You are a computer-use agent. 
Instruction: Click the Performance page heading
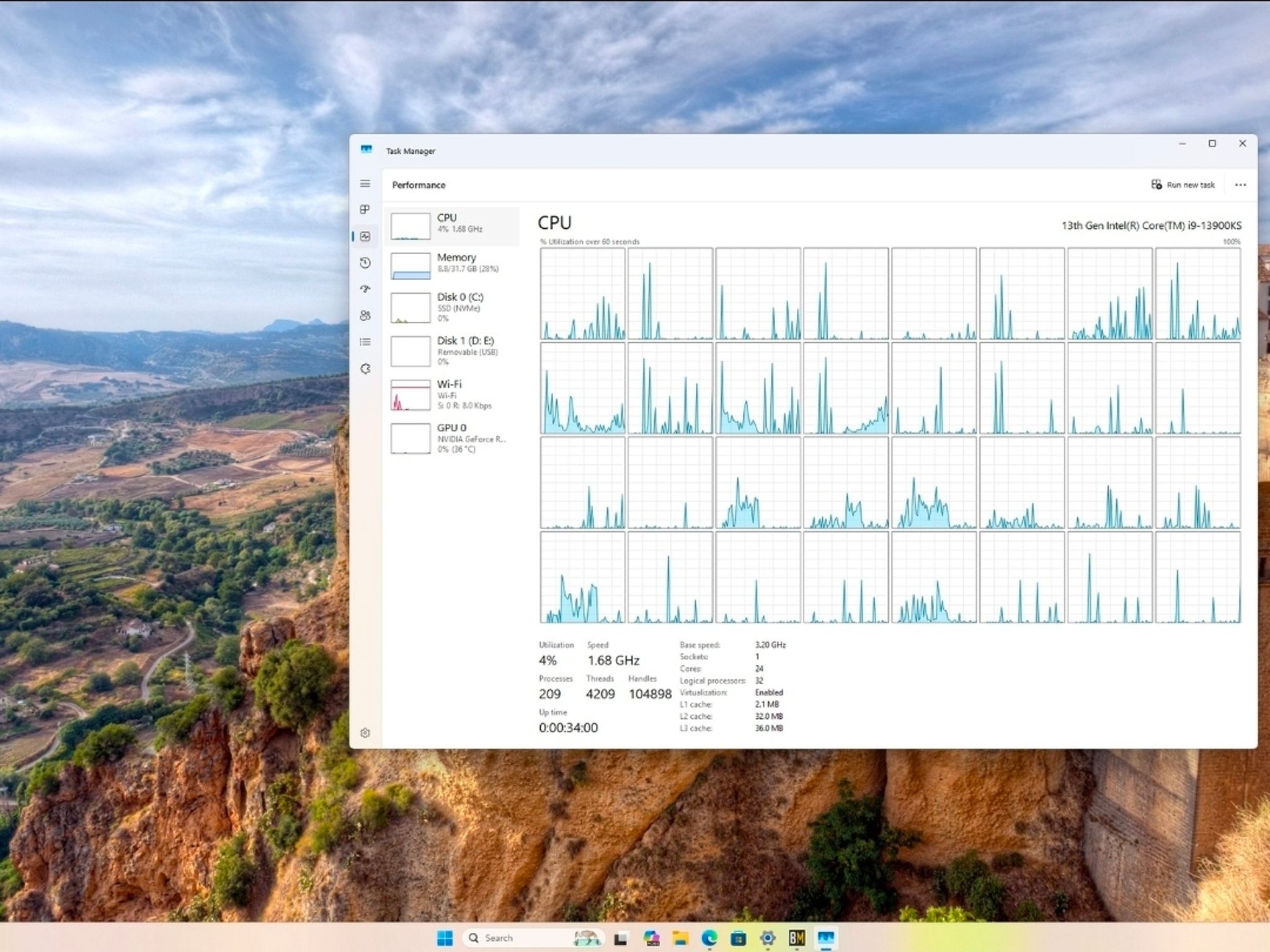tap(419, 185)
